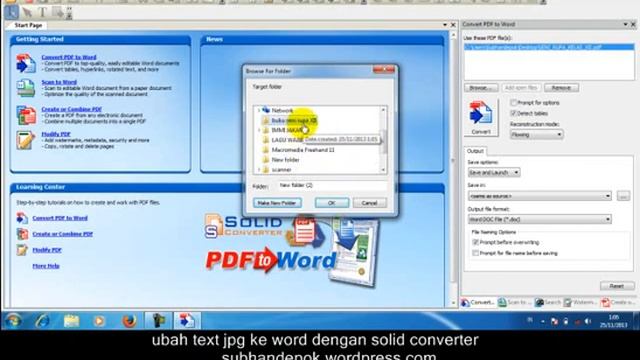Click the Reset button
This screenshot has width=640, height=360.
pyautogui.click(x=617, y=286)
